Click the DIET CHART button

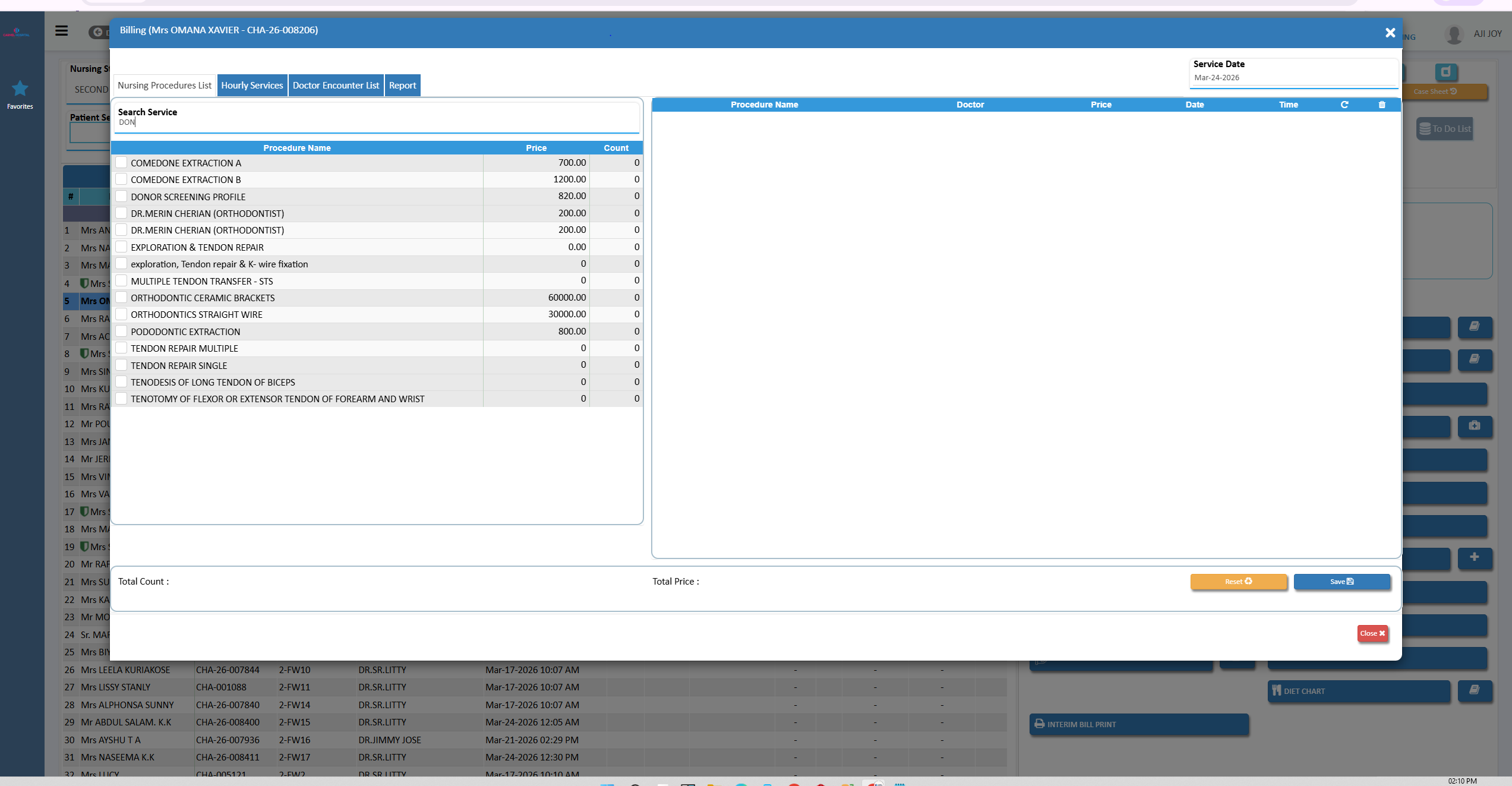(1358, 691)
